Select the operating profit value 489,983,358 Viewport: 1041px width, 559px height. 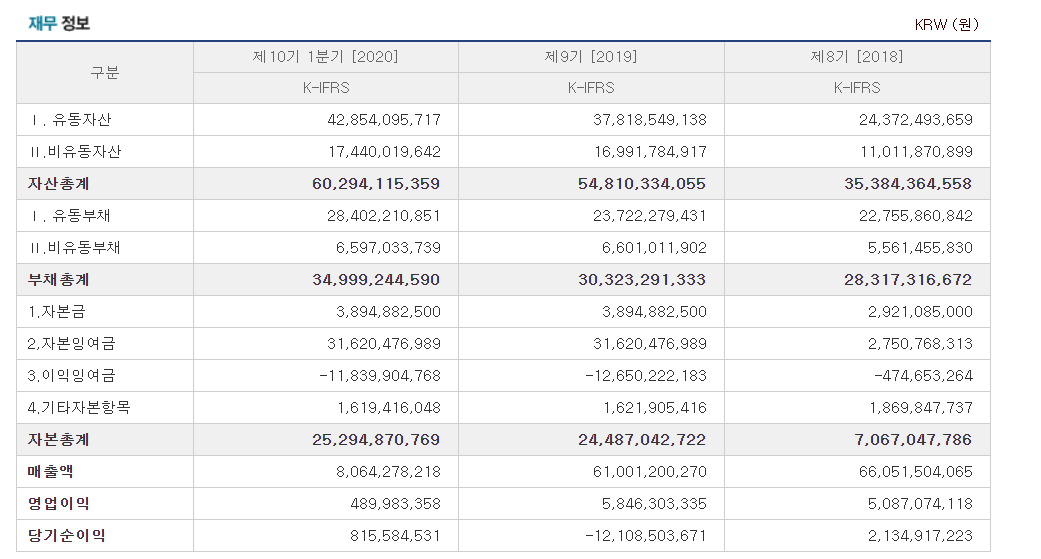click(396, 503)
